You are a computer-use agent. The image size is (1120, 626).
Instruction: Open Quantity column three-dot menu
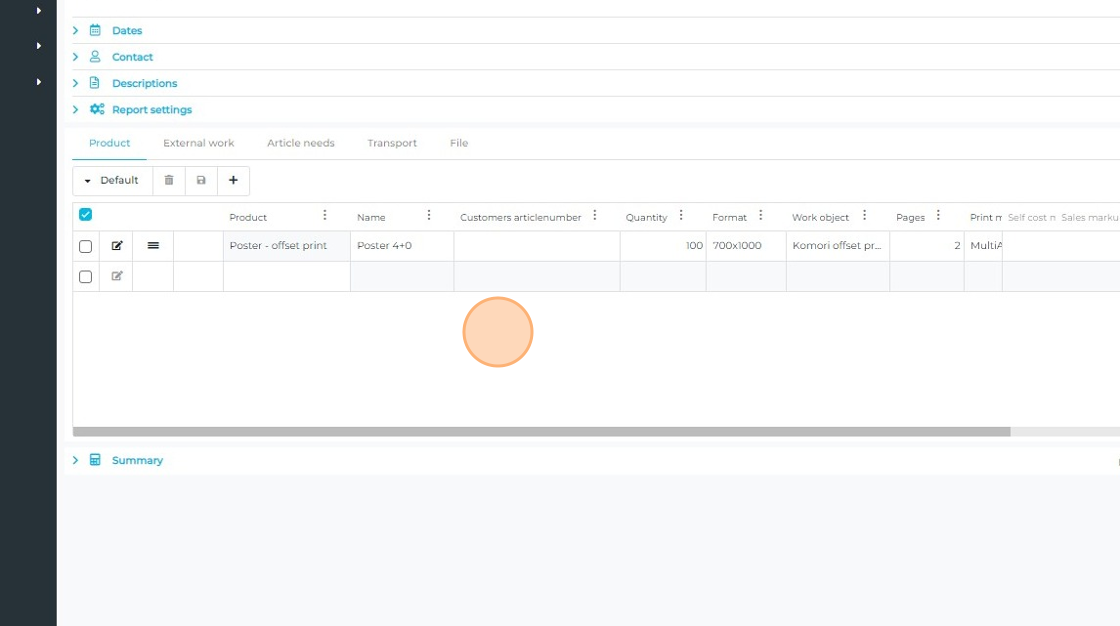pyautogui.click(x=681, y=216)
